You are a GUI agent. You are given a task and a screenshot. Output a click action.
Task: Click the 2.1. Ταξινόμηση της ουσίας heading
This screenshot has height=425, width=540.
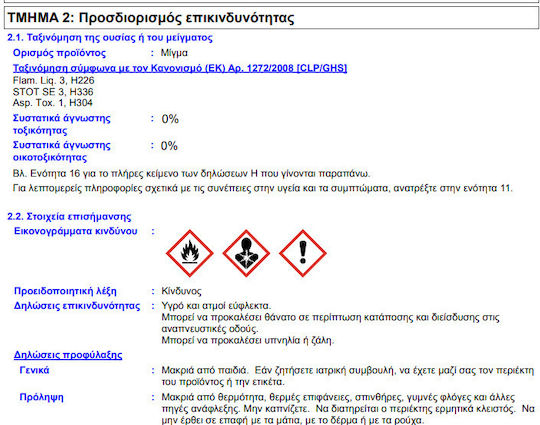[110, 38]
